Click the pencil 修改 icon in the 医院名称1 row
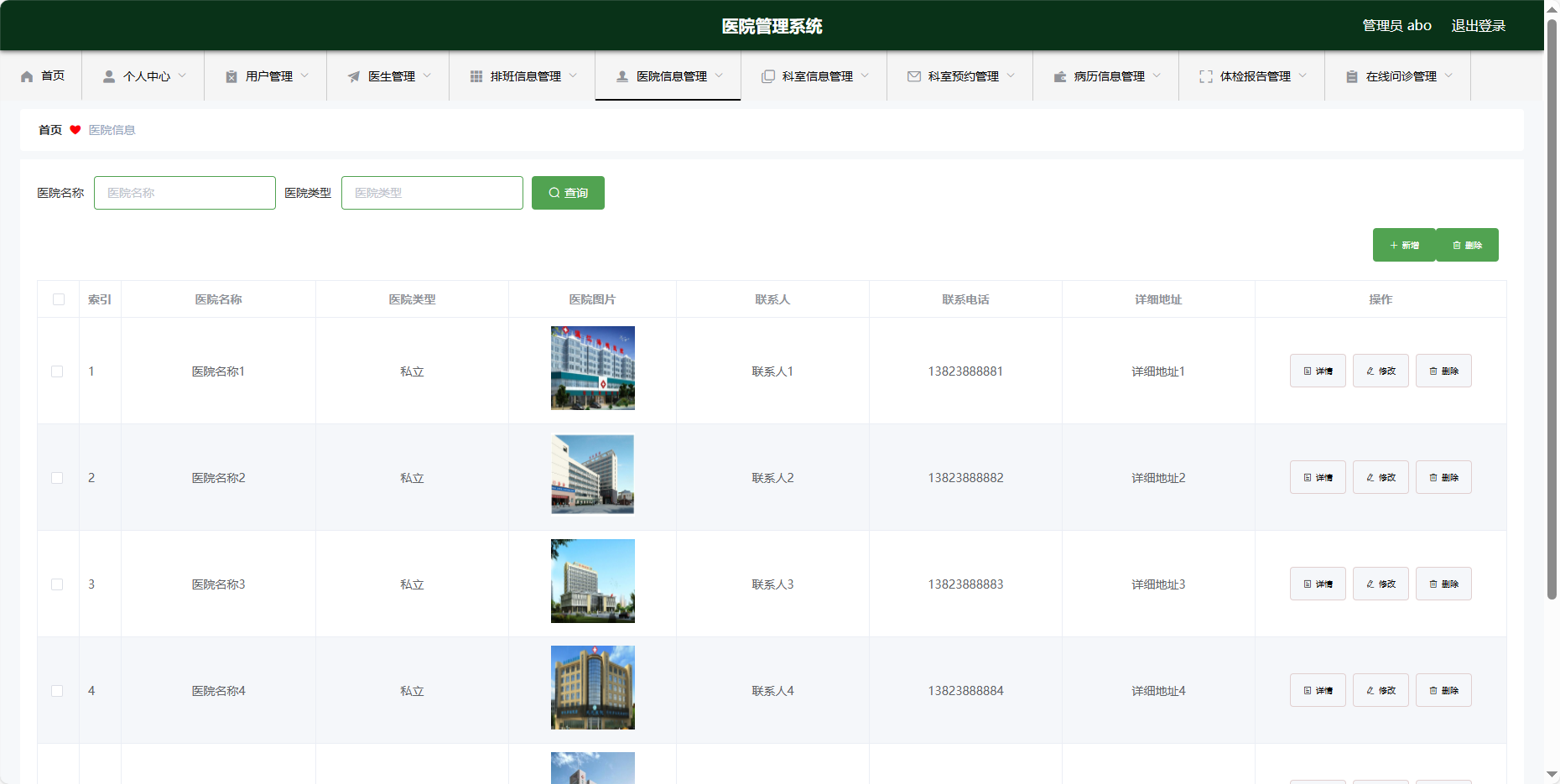1560x784 pixels. 1370,371
